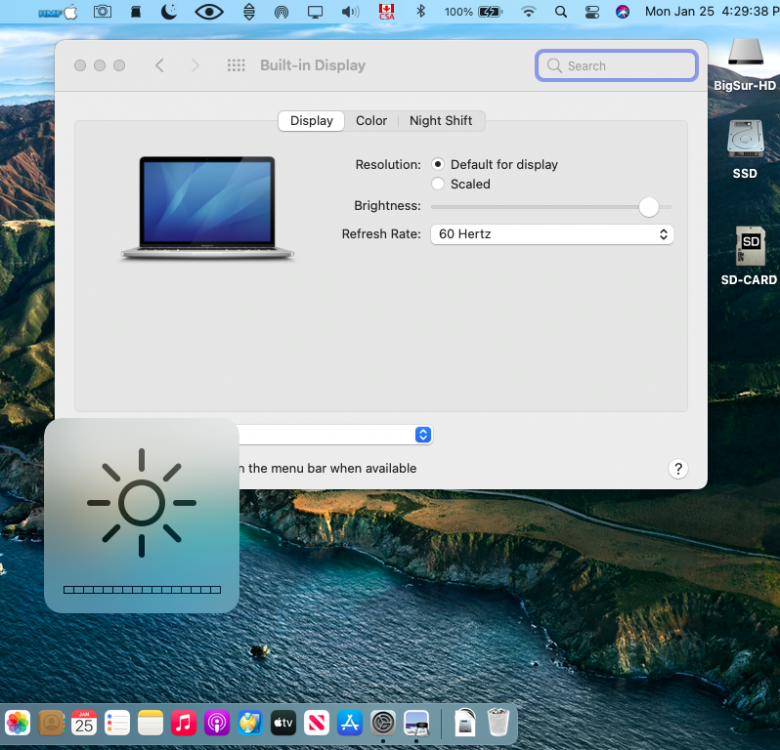Open News app in the Dock

[317, 723]
